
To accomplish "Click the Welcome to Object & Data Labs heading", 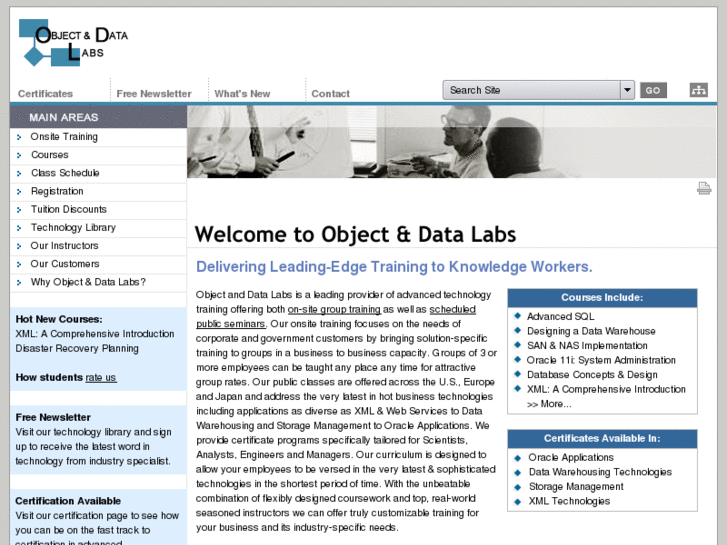I will pos(355,234).
